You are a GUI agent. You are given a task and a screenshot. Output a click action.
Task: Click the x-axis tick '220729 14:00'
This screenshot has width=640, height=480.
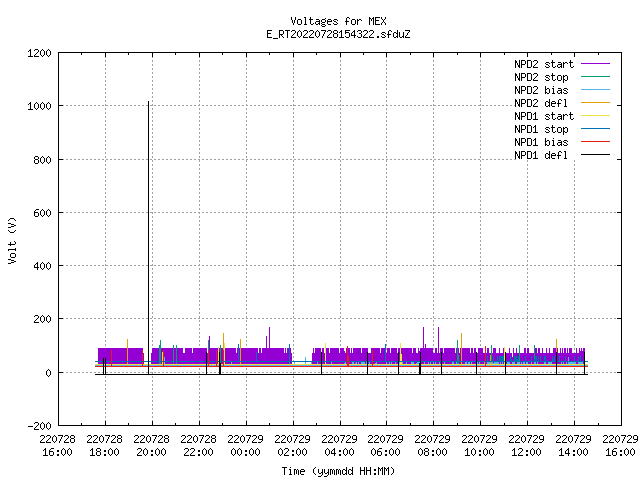click(573, 446)
